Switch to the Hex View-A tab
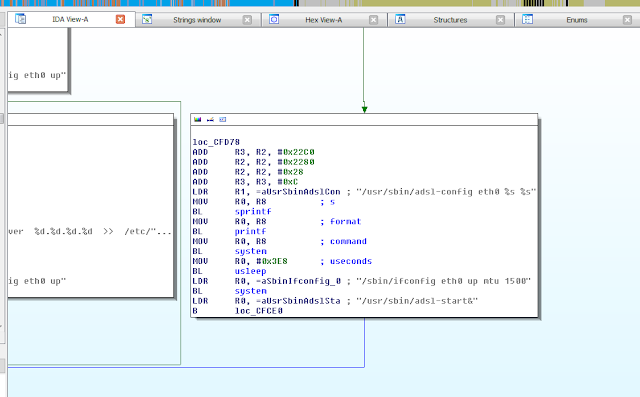The height and width of the screenshot is (397, 640). coord(323,20)
